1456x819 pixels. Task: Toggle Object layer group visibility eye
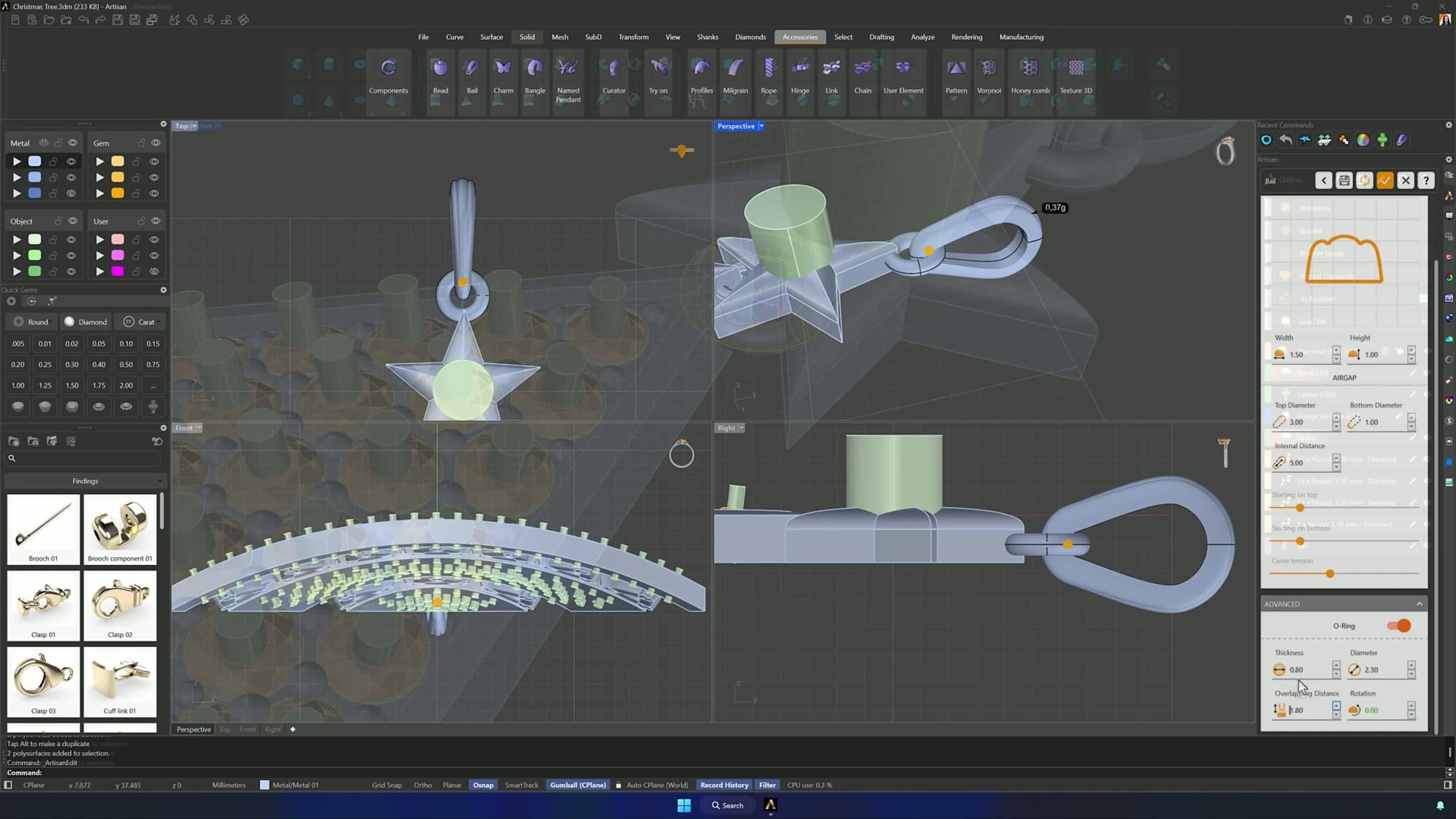[73, 221]
